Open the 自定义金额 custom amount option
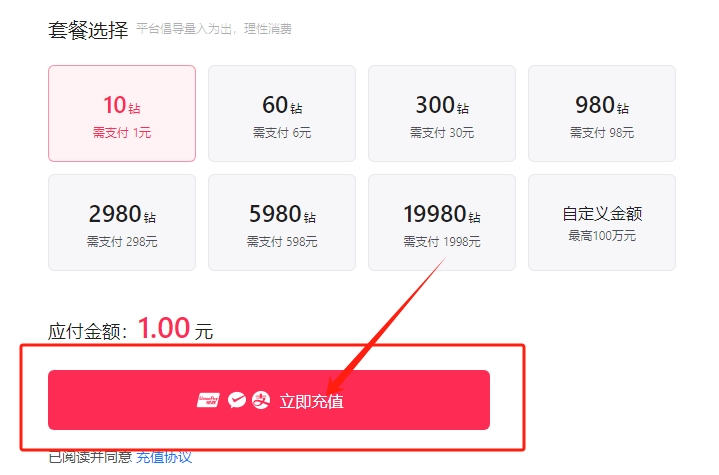The height and width of the screenshot is (475, 719). point(602,222)
